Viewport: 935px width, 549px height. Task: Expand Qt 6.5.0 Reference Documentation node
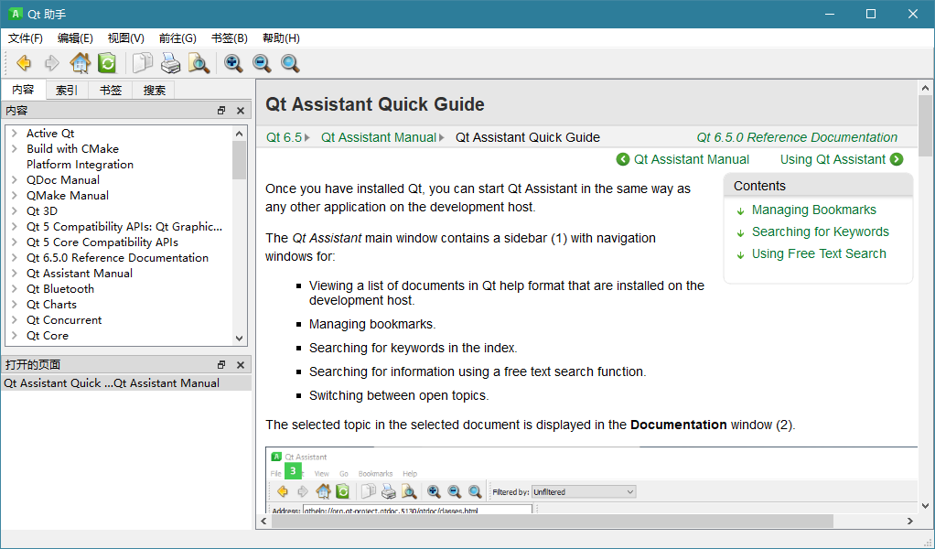tap(14, 258)
